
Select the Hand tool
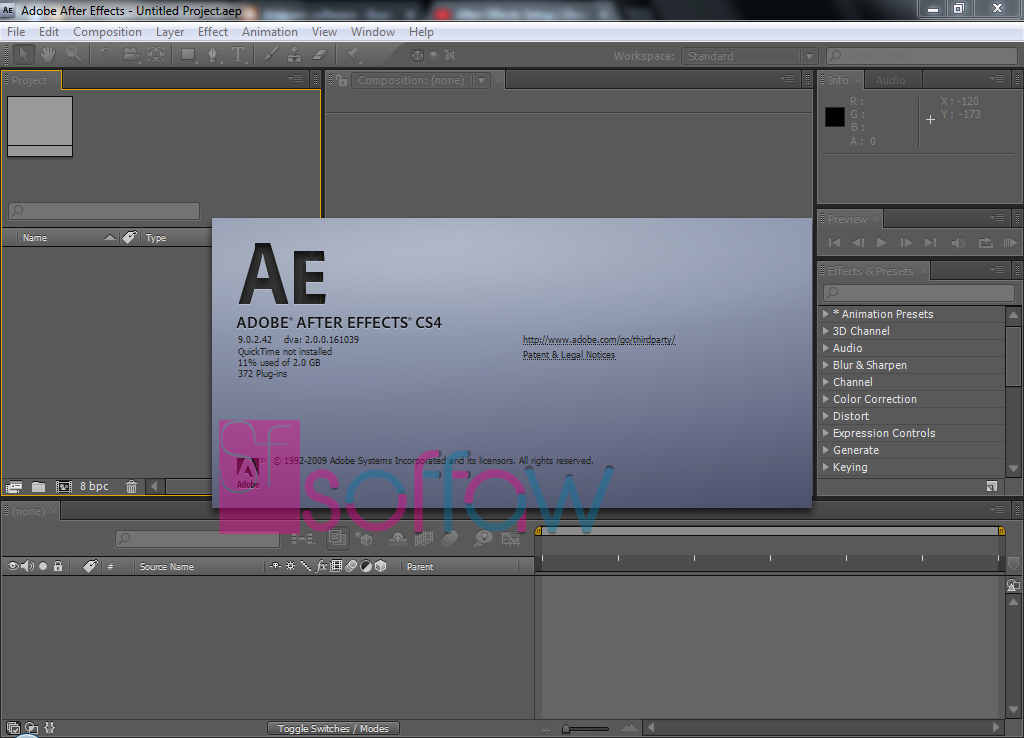48,55
